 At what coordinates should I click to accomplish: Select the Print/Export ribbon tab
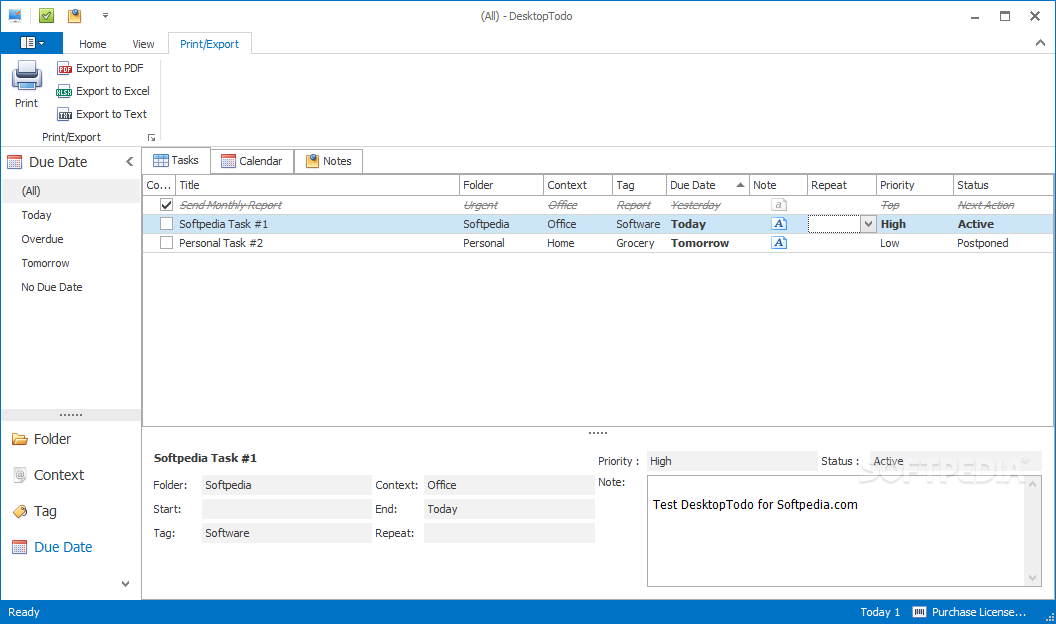tap(209, 44)
